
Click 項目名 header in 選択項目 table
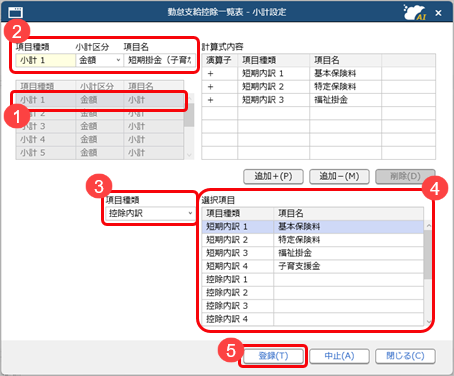tap(349, 213)
